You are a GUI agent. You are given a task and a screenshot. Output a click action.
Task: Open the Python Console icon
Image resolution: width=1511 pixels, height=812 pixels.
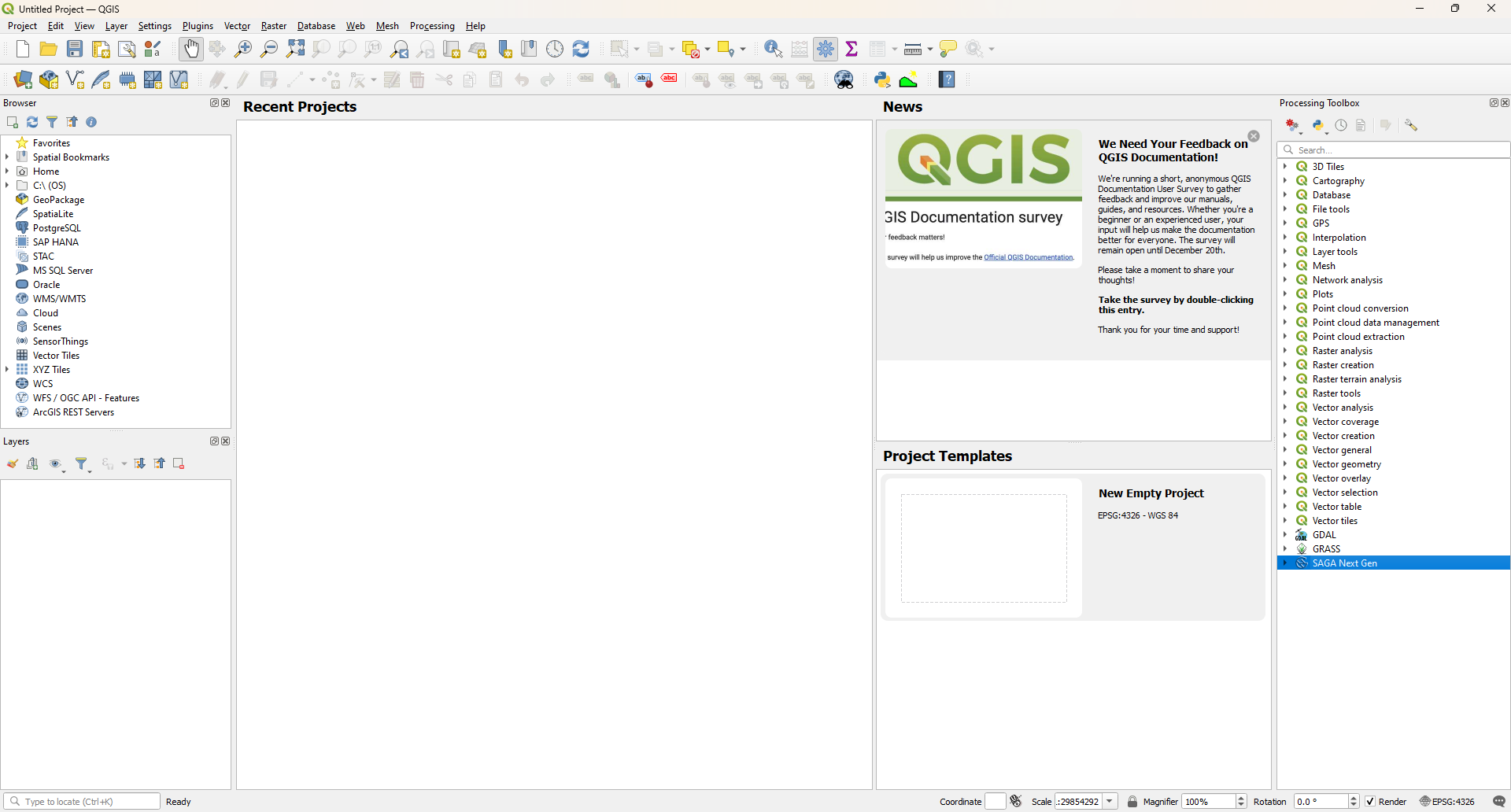882,79
